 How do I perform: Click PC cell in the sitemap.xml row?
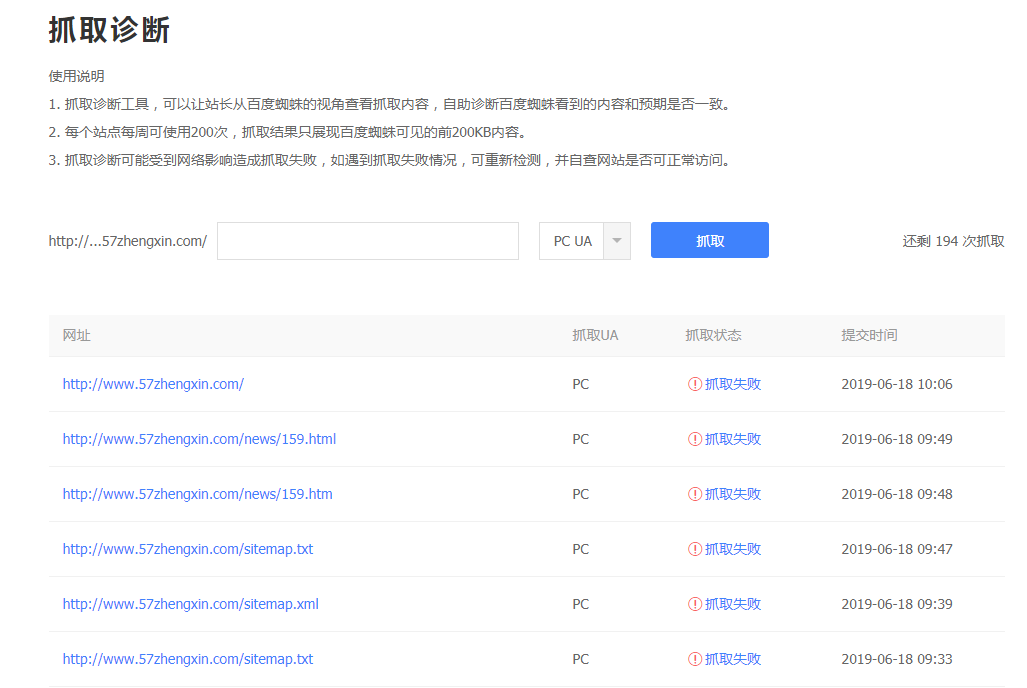[580, 604]
